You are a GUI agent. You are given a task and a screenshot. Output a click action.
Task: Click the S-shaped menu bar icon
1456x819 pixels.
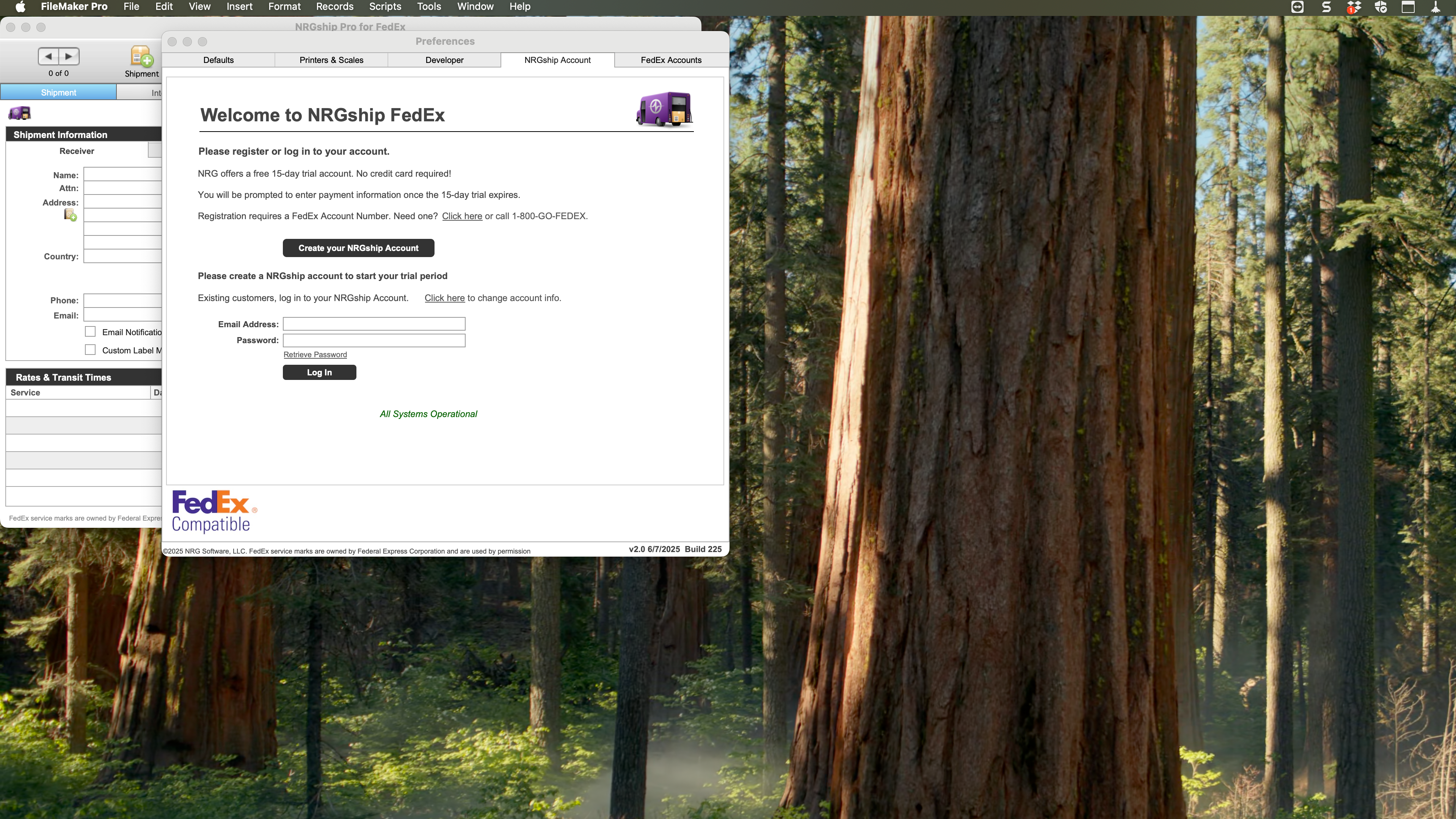coord(1326,7)
